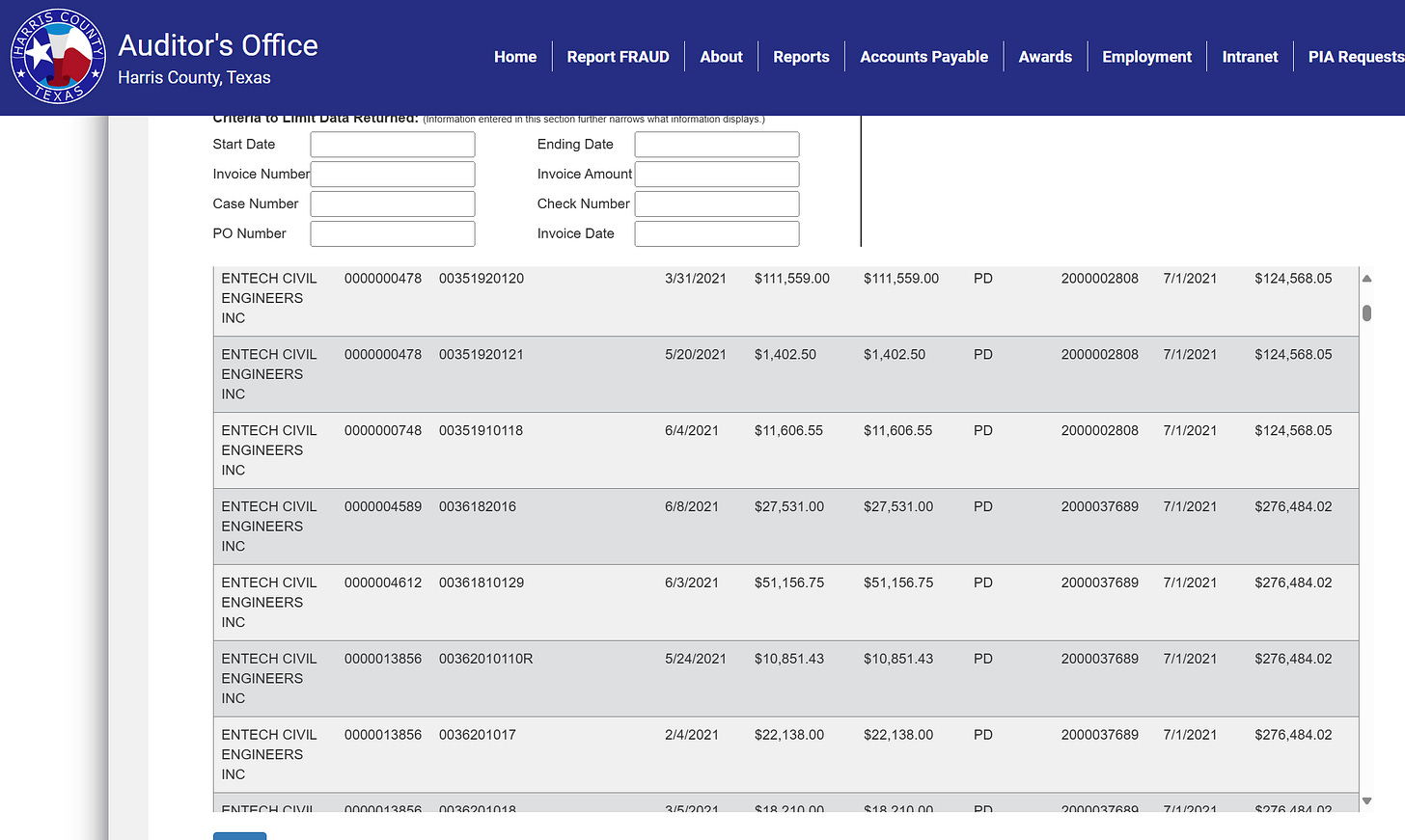Click the table scrollbar down arrow

1366,801
